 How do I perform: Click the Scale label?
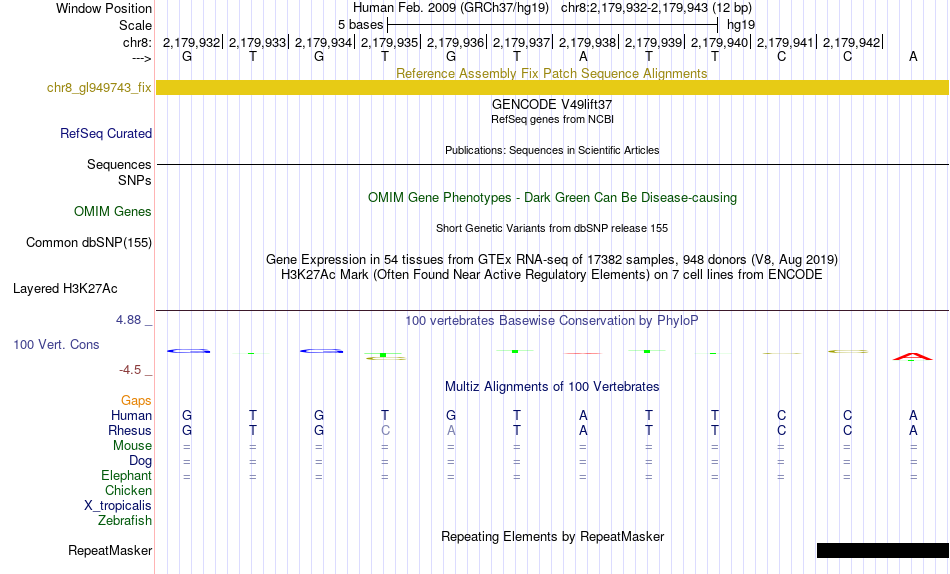135,25
